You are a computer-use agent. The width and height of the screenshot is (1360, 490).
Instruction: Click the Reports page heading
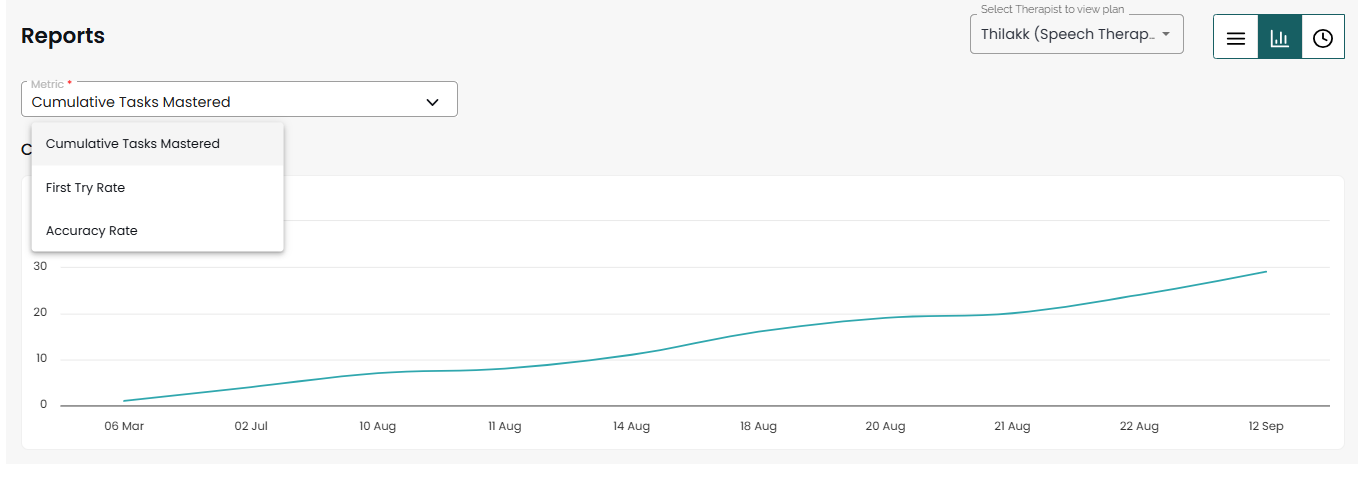coord(63,36)
